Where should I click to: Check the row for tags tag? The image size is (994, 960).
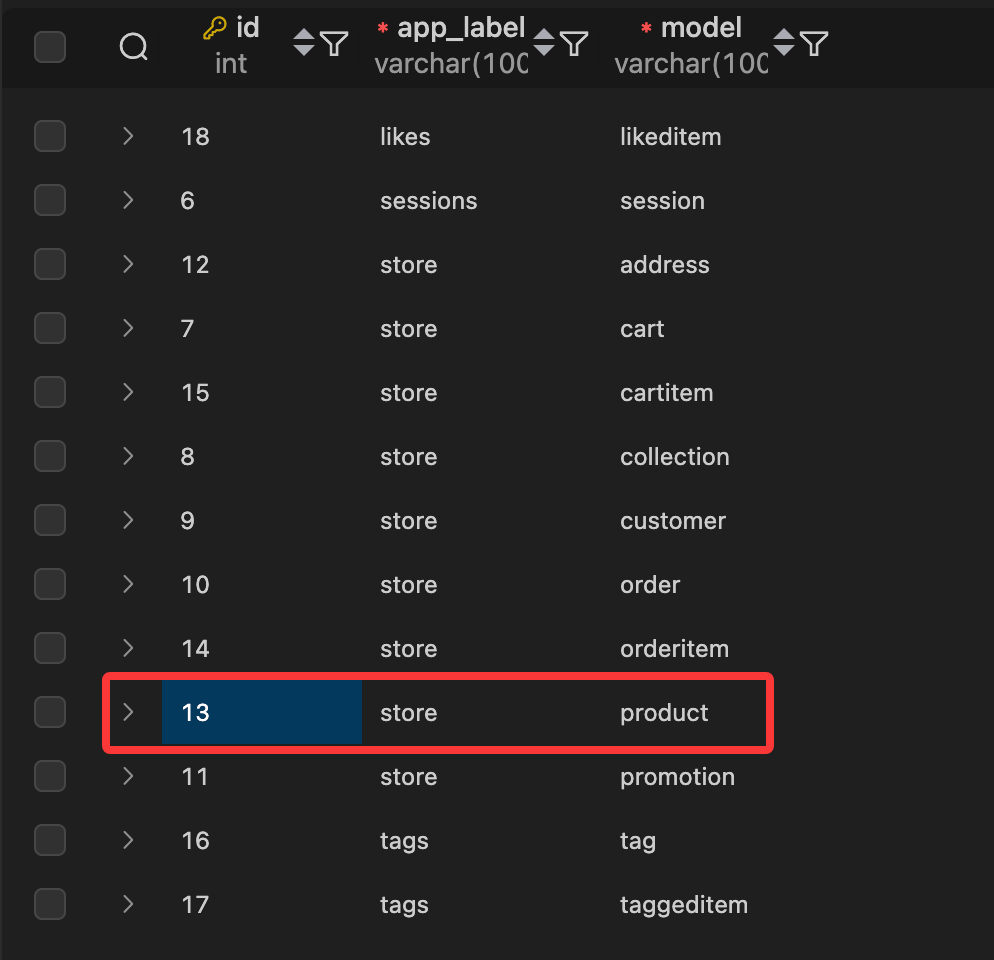pyautogui.click(x=49, y=841)
